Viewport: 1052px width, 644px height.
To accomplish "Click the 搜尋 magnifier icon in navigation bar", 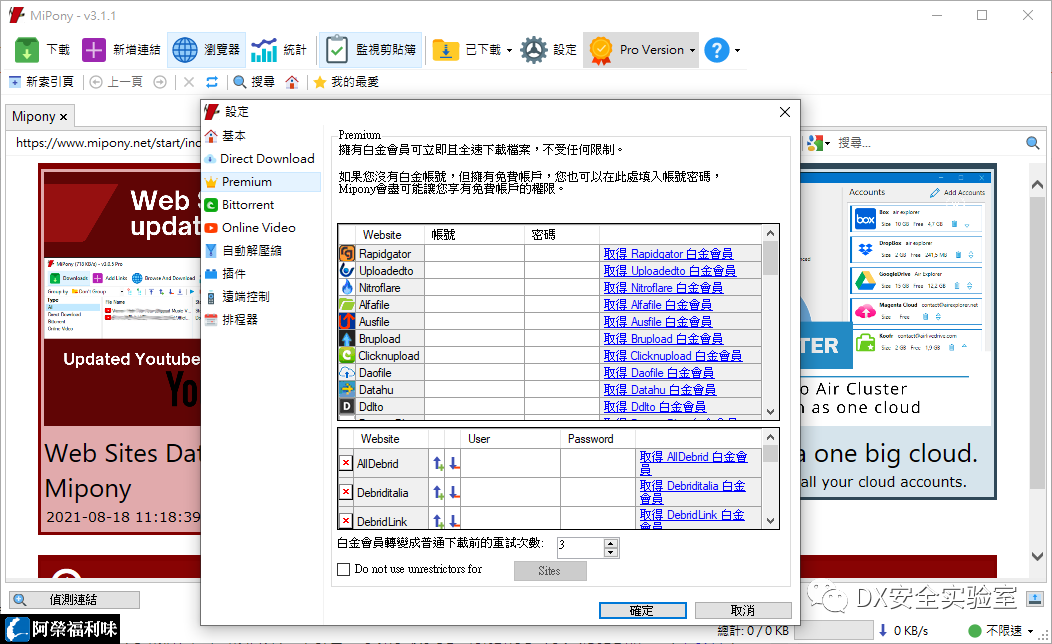I will pos(240,82).
